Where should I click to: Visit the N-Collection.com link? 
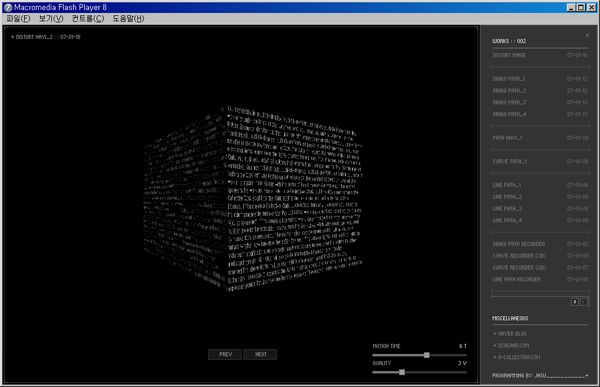(x=517, y=357)
